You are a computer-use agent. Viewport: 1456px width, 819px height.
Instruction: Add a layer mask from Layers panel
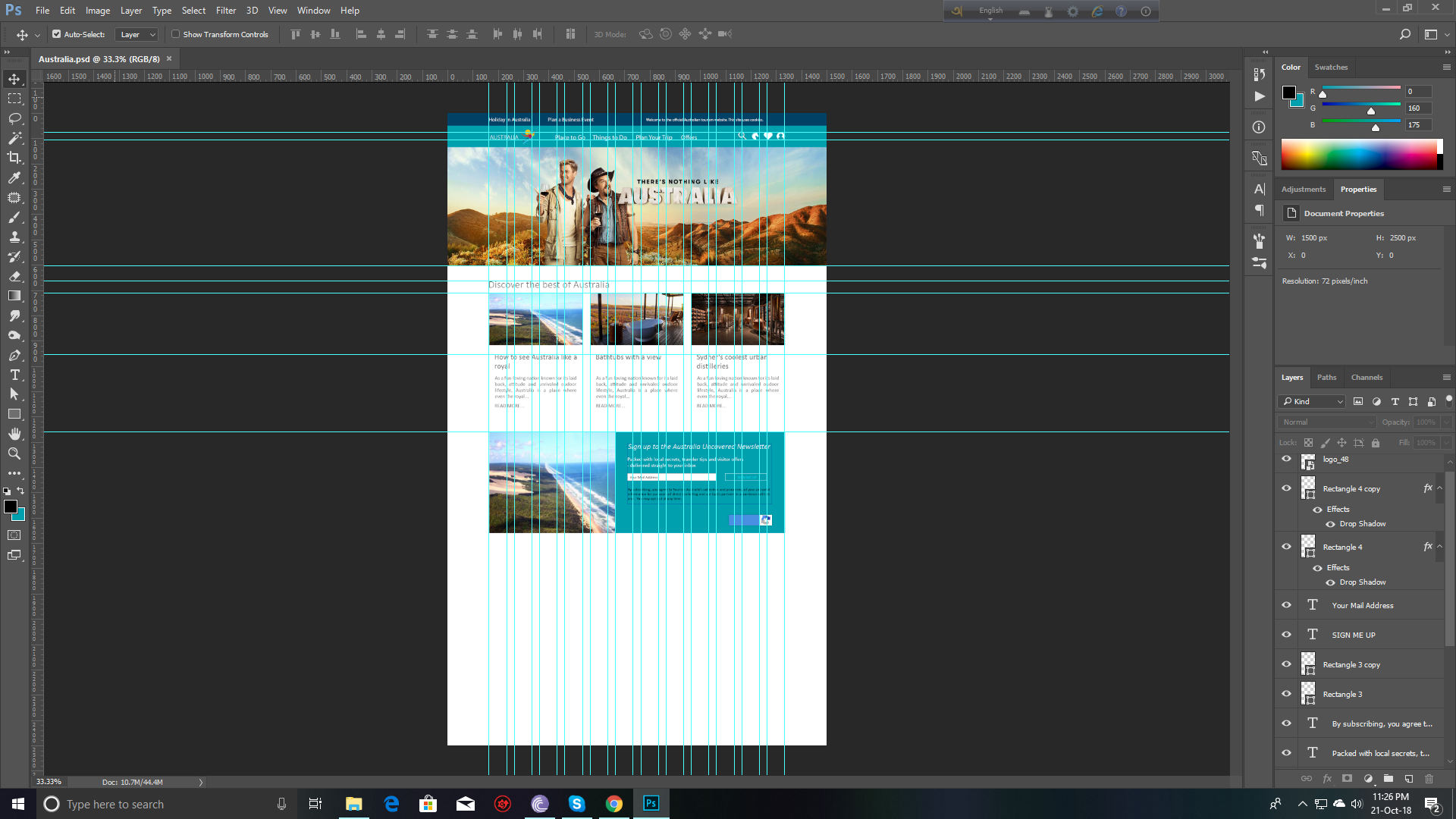(1347, 778)
